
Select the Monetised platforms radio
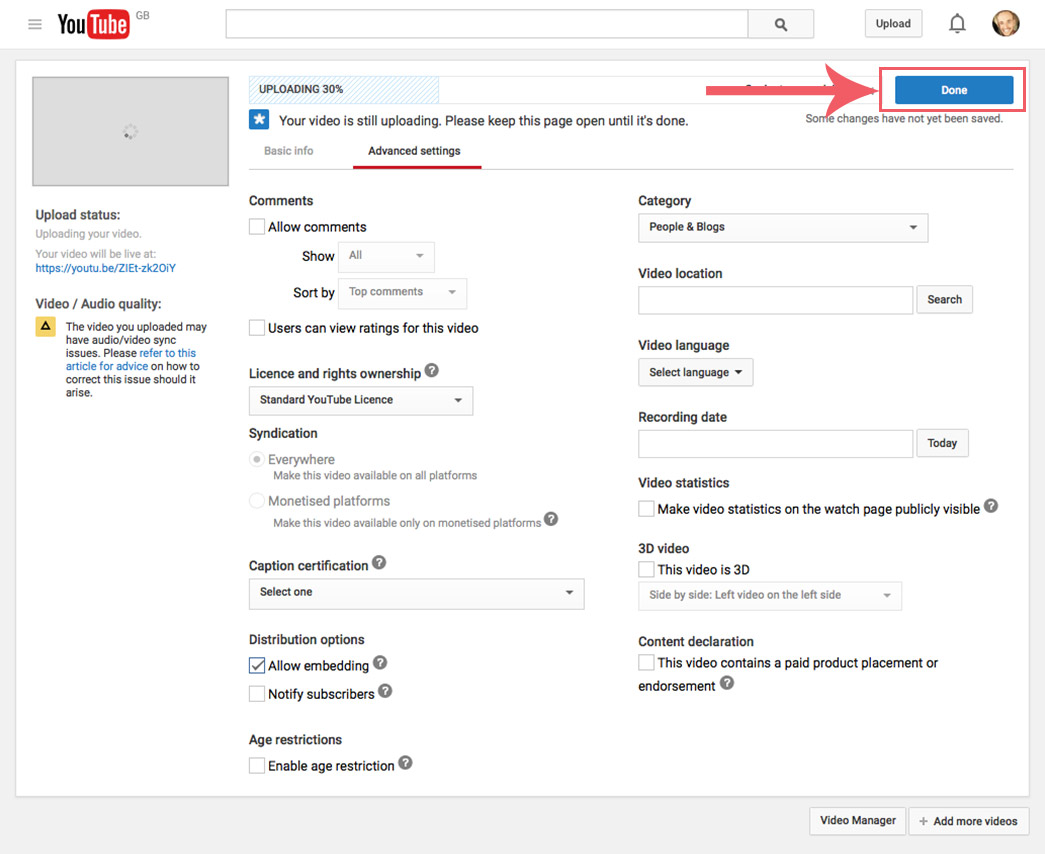point(257,501)
